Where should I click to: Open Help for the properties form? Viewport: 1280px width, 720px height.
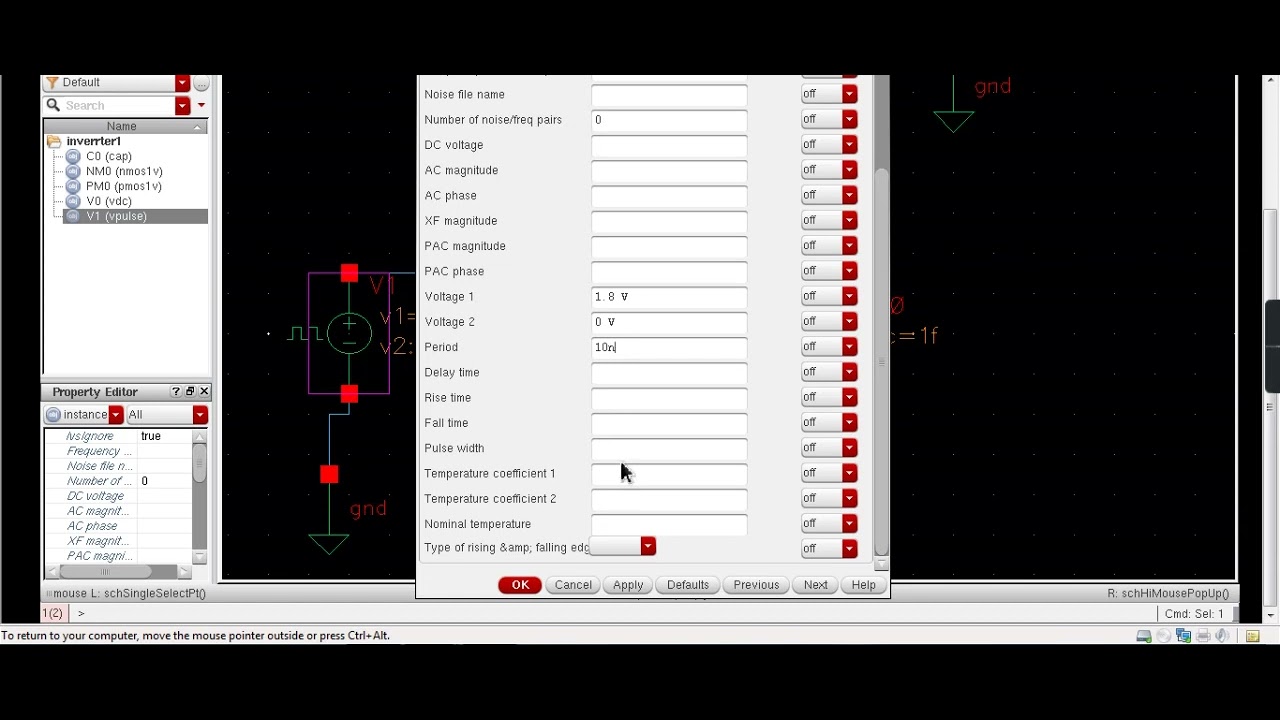[864, 585]
